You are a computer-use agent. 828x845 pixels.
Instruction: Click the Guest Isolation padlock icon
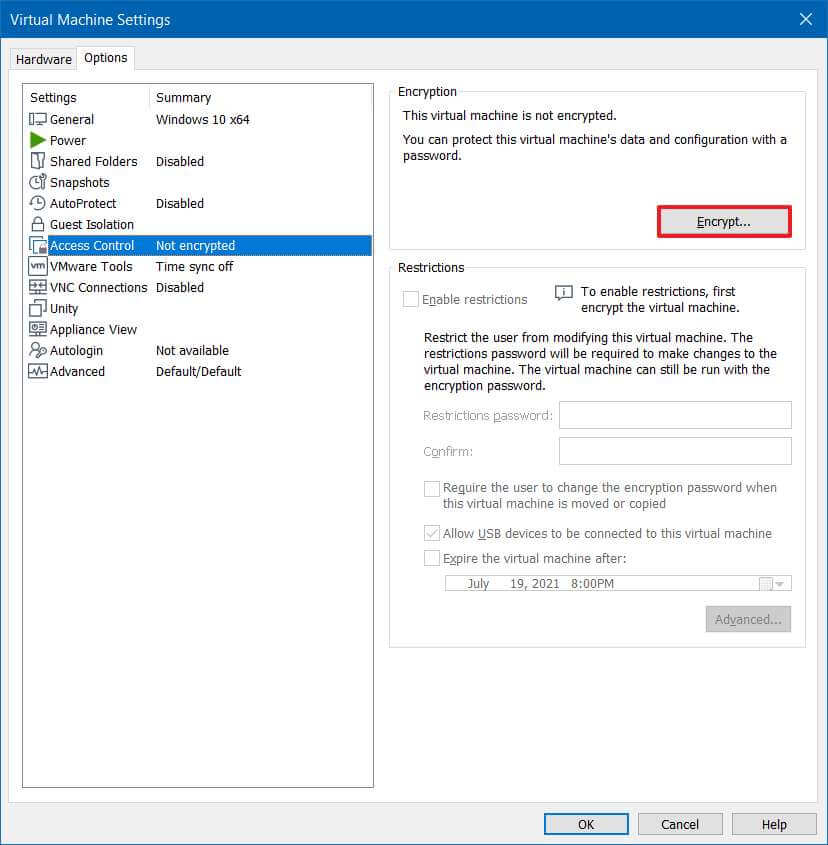click(x=38, y=224)
